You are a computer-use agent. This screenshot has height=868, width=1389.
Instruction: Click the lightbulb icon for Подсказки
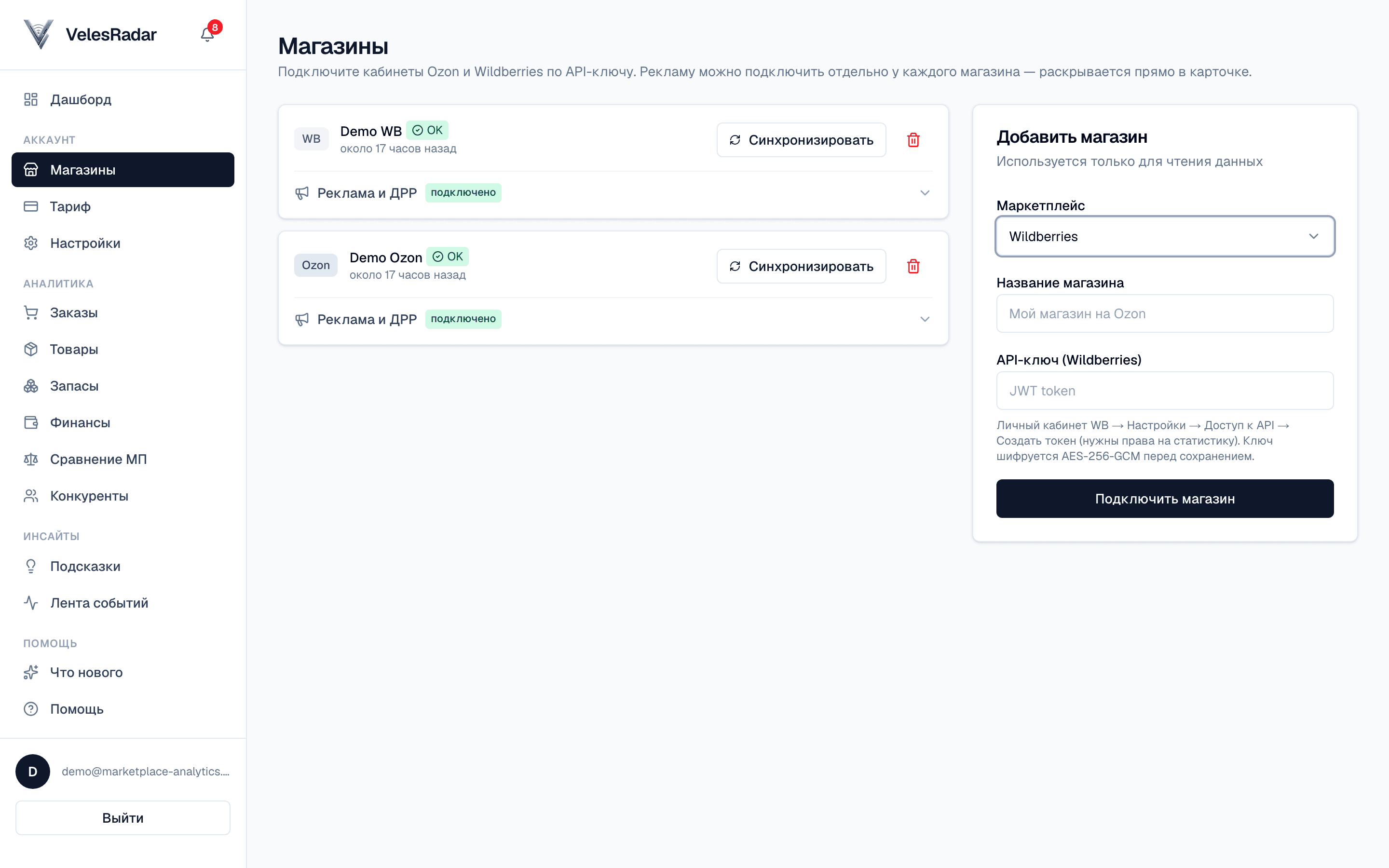click(31, 566)
